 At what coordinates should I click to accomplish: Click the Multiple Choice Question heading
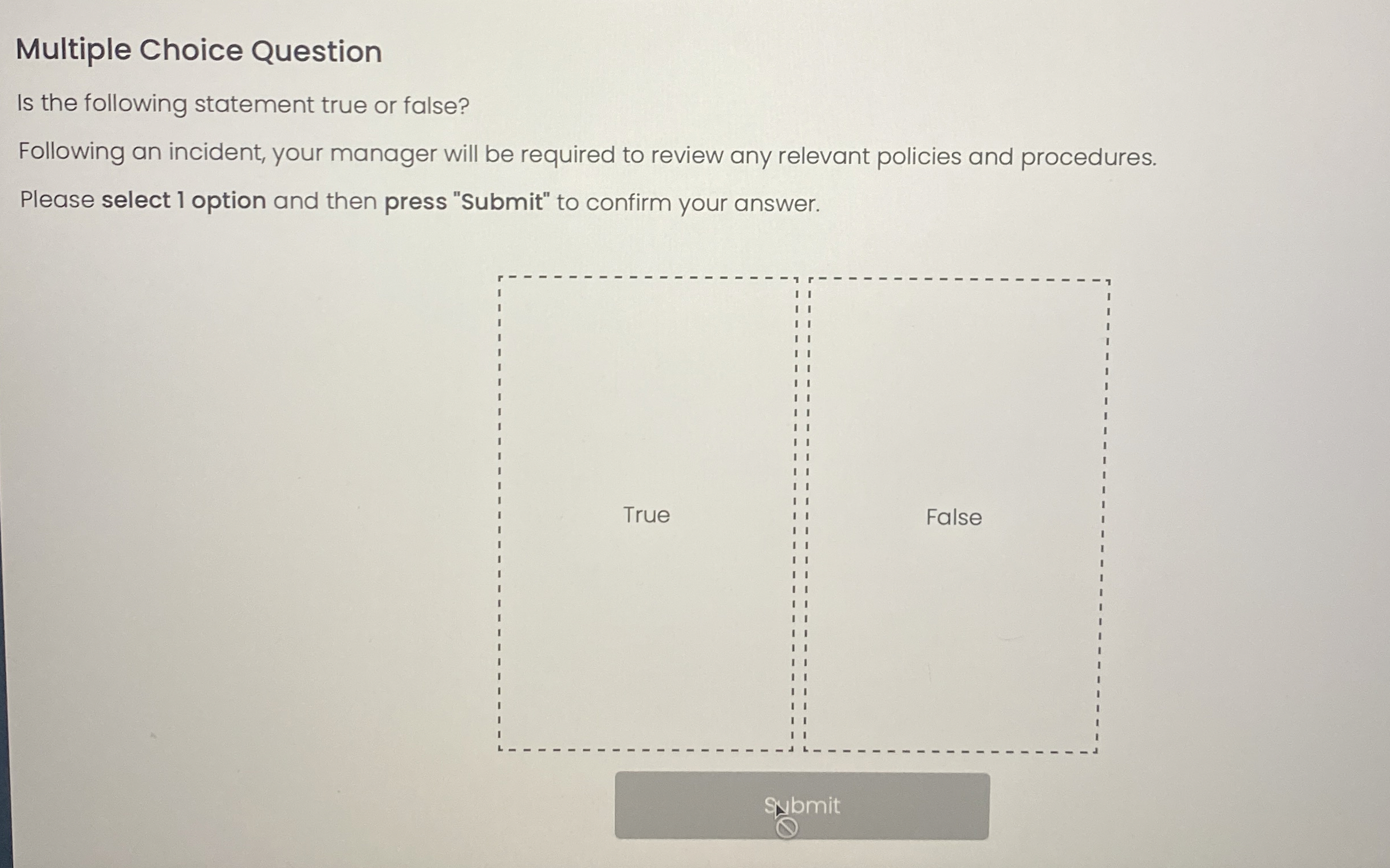[x=199, y=51]
